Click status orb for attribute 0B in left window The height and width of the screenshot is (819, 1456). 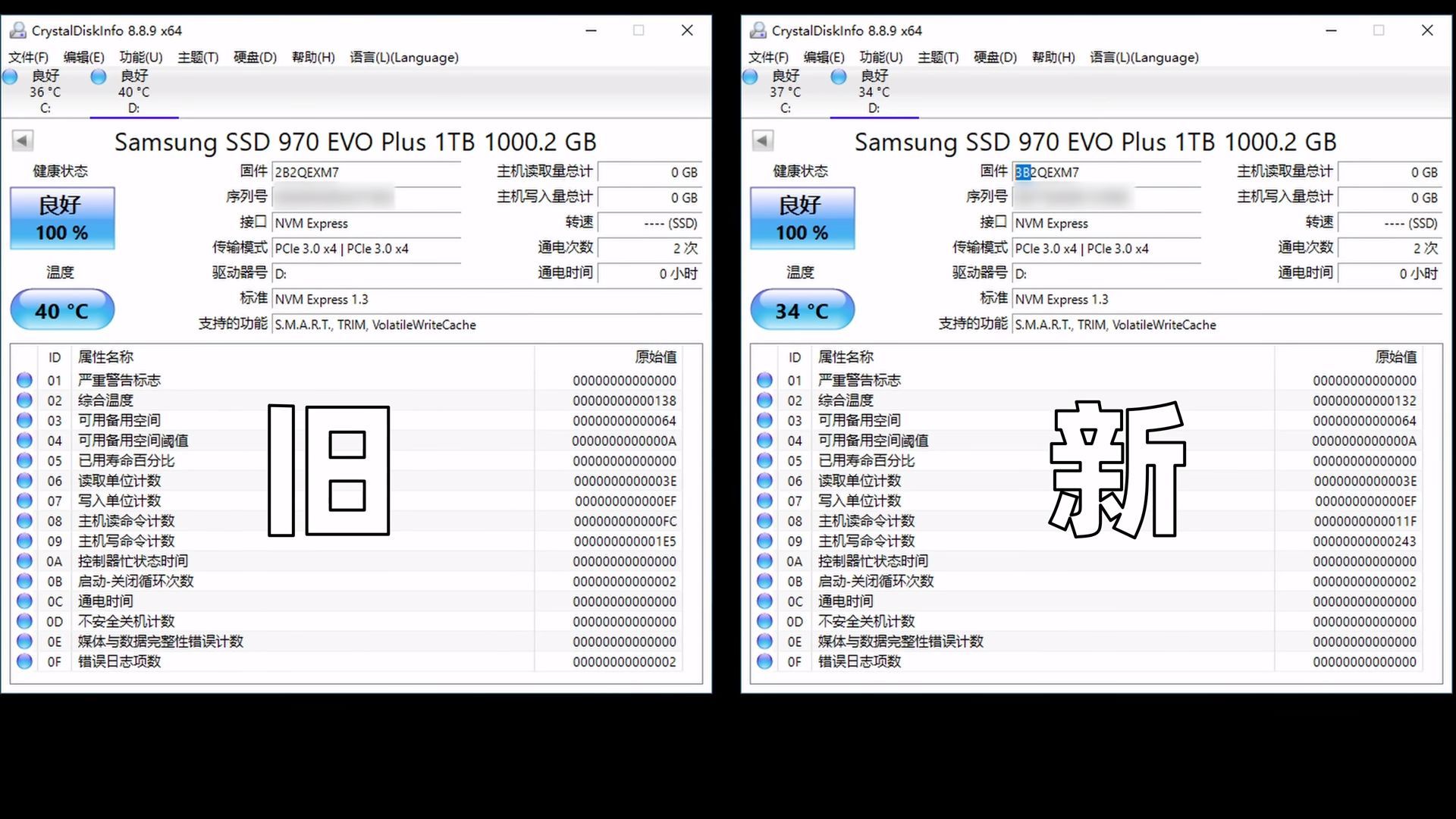[24, 581]
